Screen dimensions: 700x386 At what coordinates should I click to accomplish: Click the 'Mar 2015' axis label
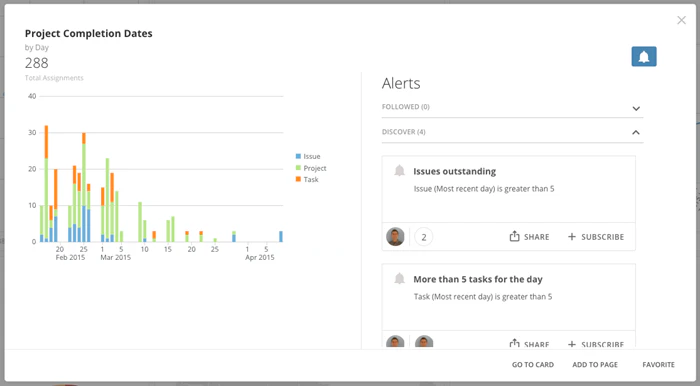coord(115,257)
